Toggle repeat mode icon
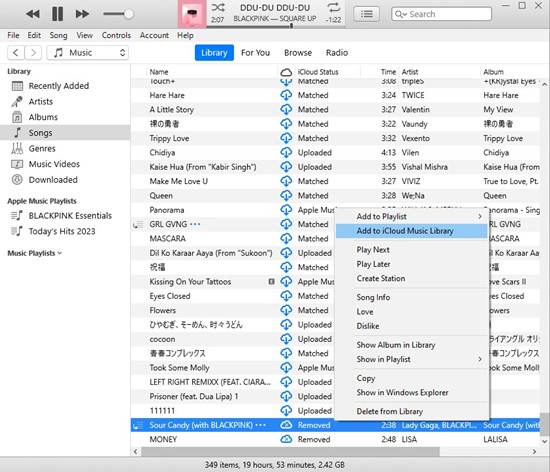This screenshot has height=472, width=550. coord(333,7)
